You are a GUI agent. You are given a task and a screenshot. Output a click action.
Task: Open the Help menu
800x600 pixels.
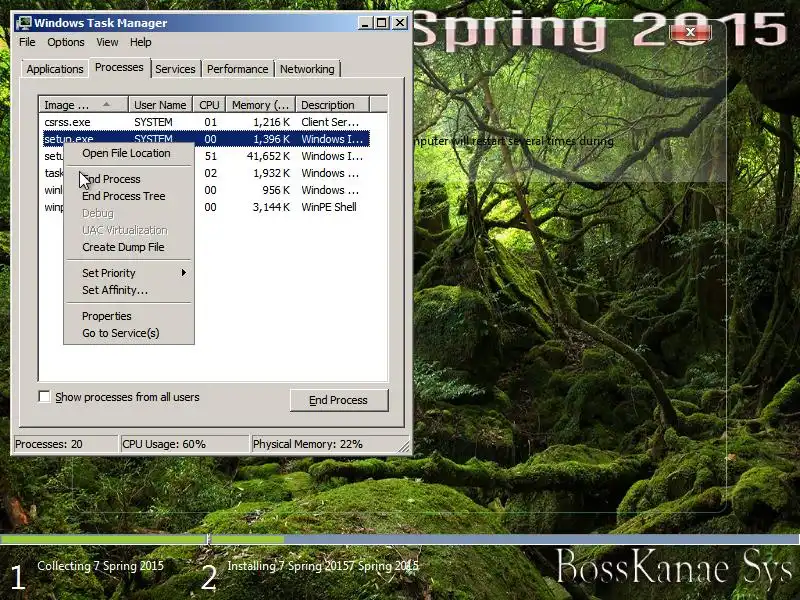[x=140, y=42]
